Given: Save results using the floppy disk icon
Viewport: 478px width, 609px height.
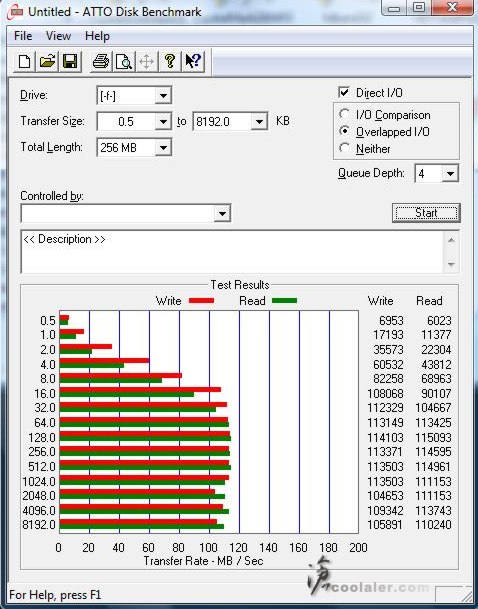Looking at the screenshot, I should tap(70, 61).
